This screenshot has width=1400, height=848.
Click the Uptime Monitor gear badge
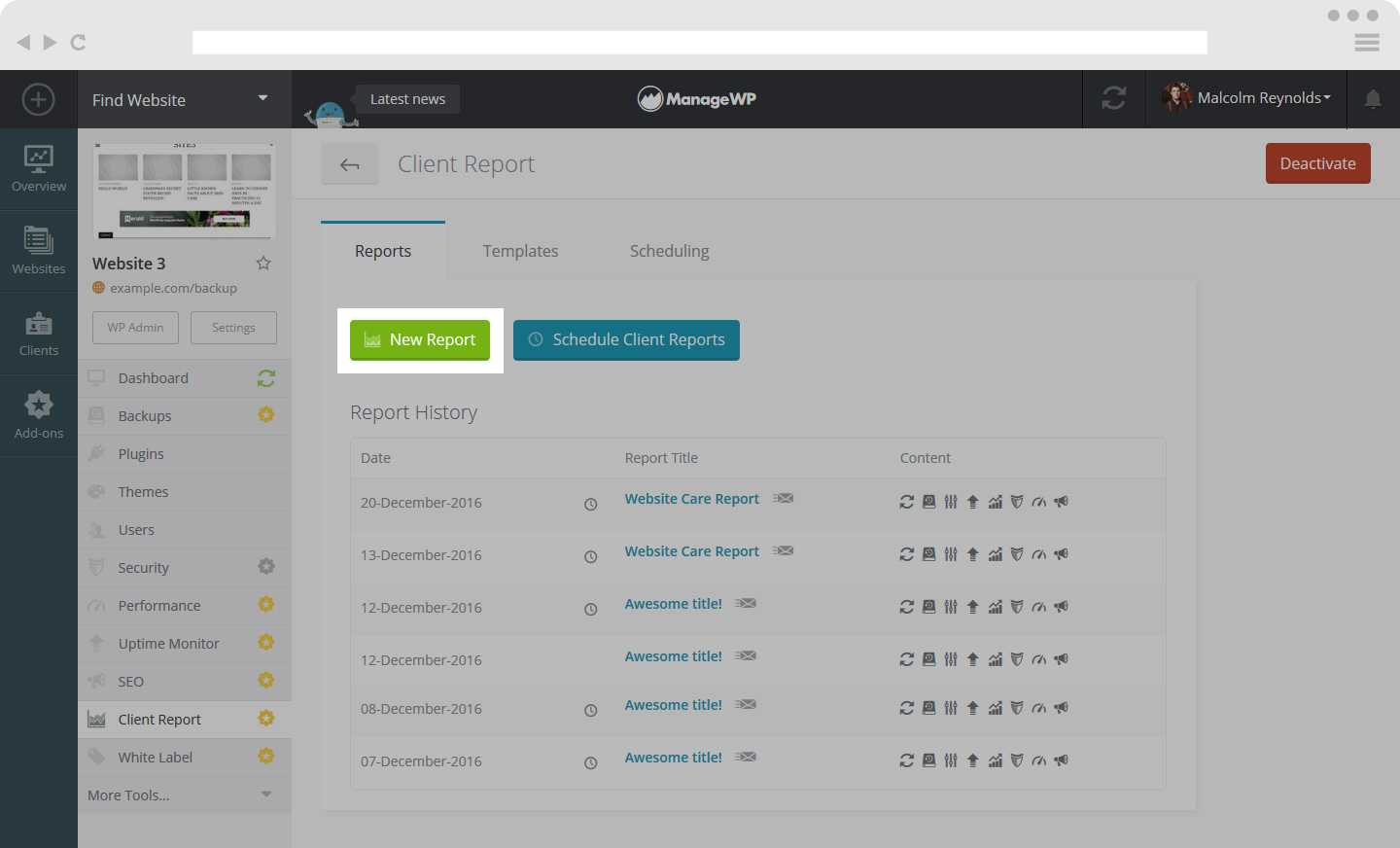(x=266, y=643)
